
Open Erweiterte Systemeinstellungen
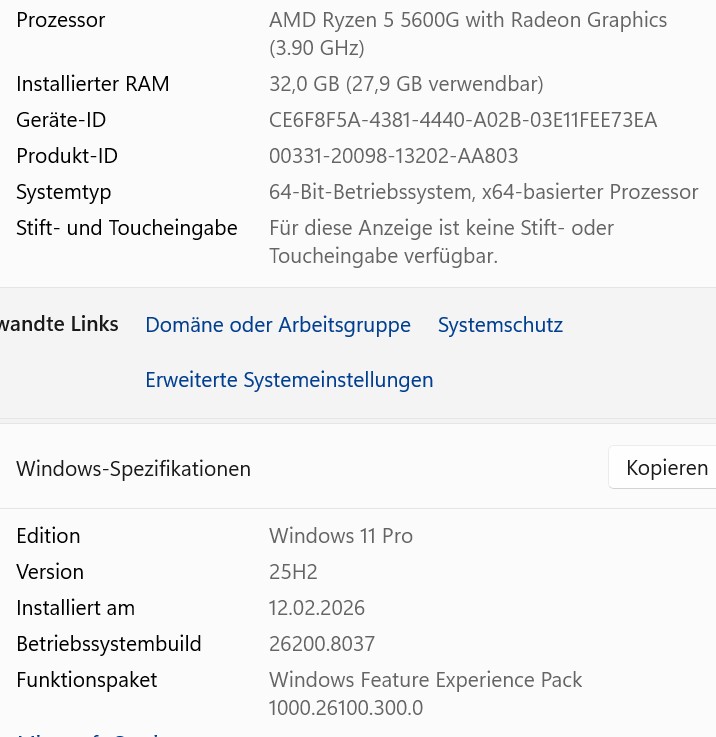click(289, 380)
